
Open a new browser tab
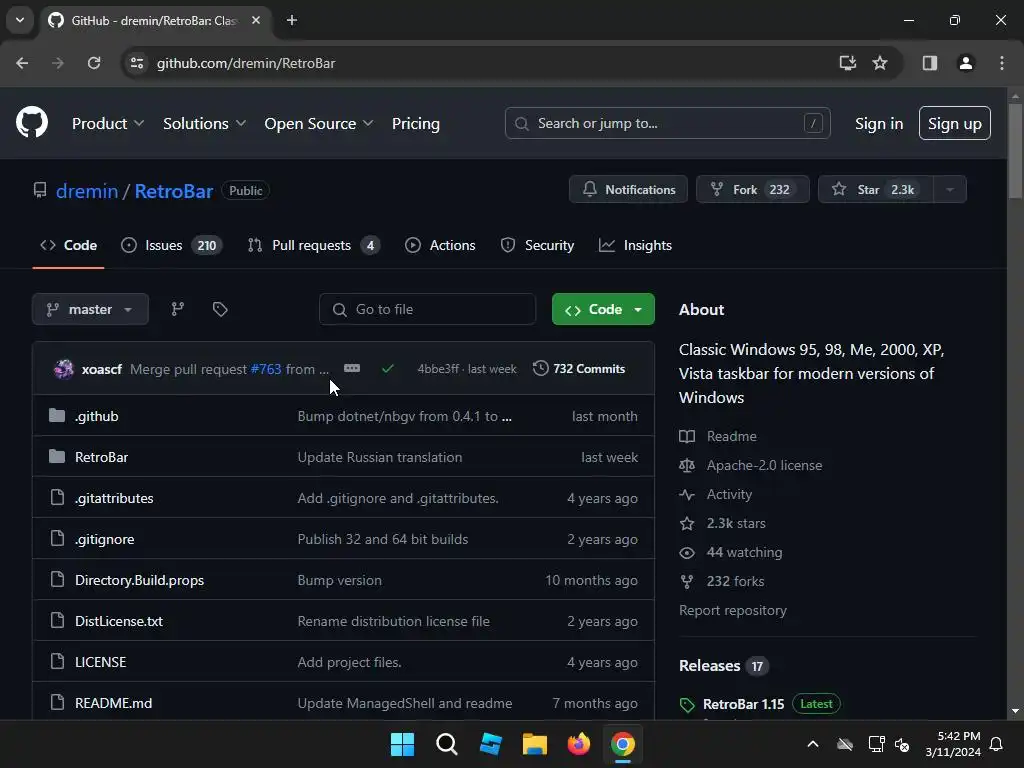click(x=292, y=20)
